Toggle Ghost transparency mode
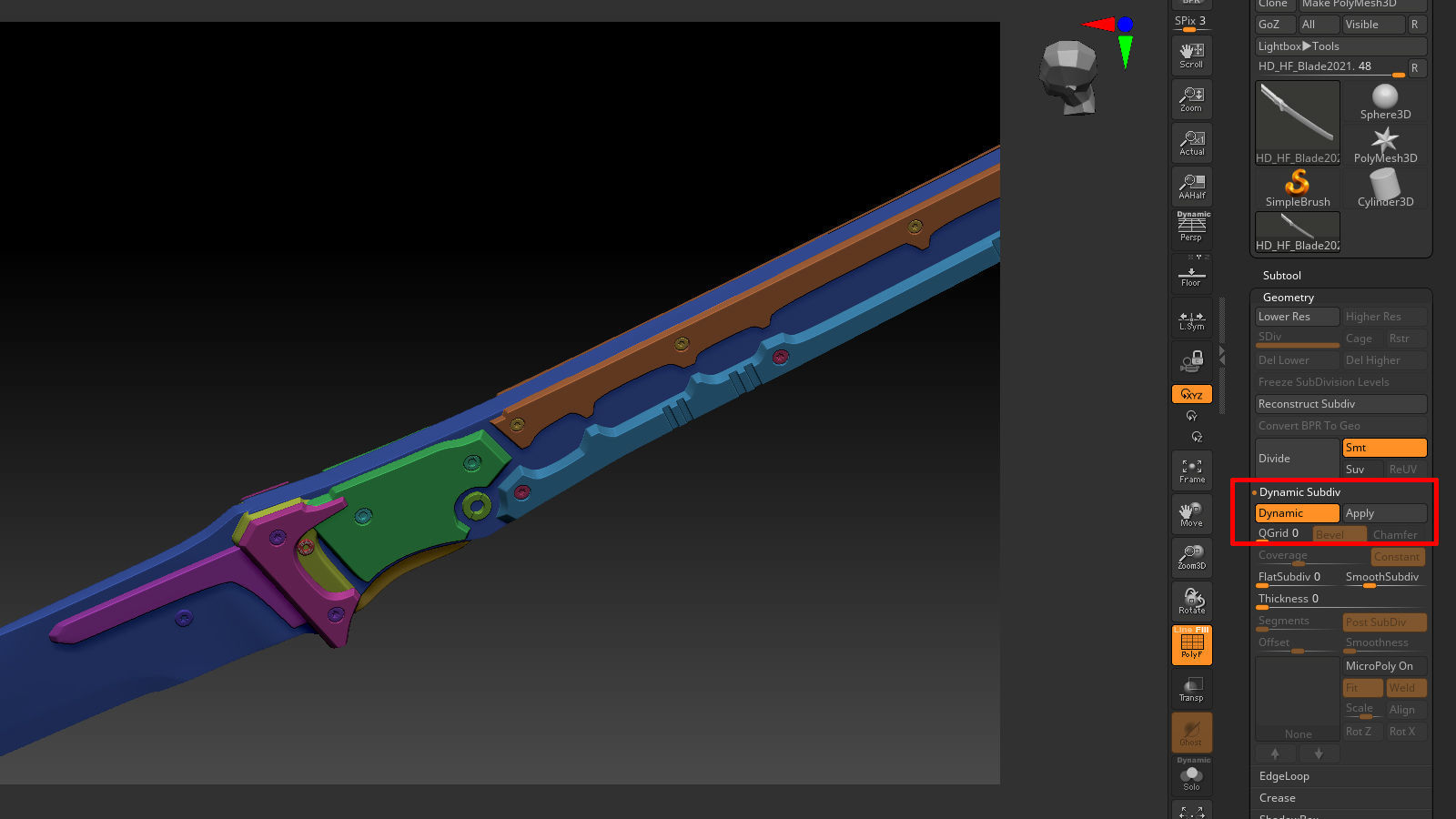The height and width of the screenshot is (819, 1456). tap(1191, 733)
